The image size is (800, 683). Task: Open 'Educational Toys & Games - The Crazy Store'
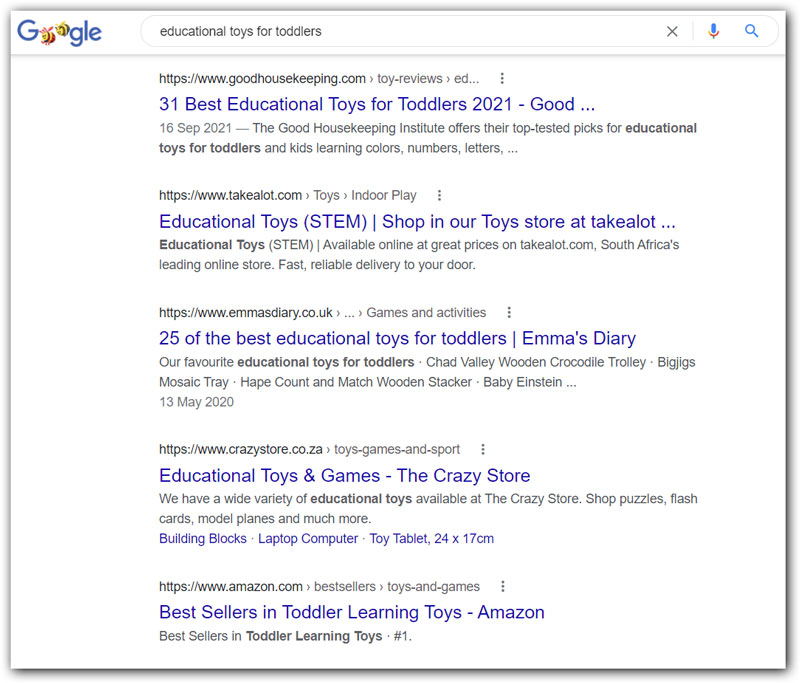[x=344, y=475]
